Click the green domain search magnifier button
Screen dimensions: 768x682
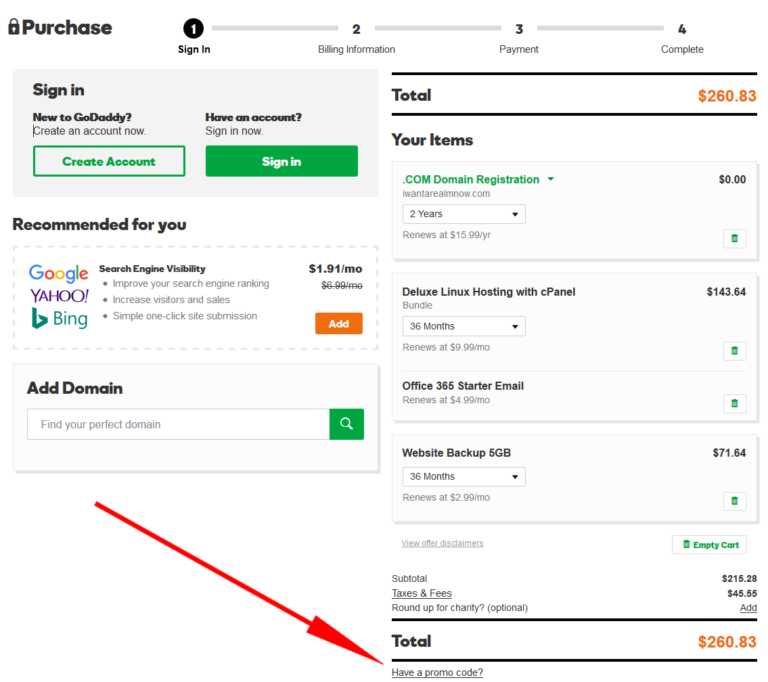(346, 424)
